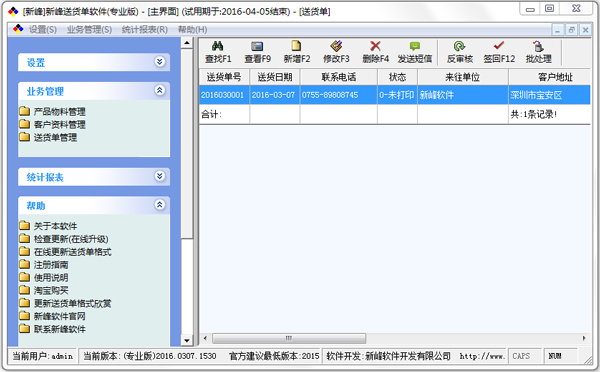Click 软件开发:新峰软件开发有限公司 status entry
This screenshot has width=600, height=372.
pos(388,356)
